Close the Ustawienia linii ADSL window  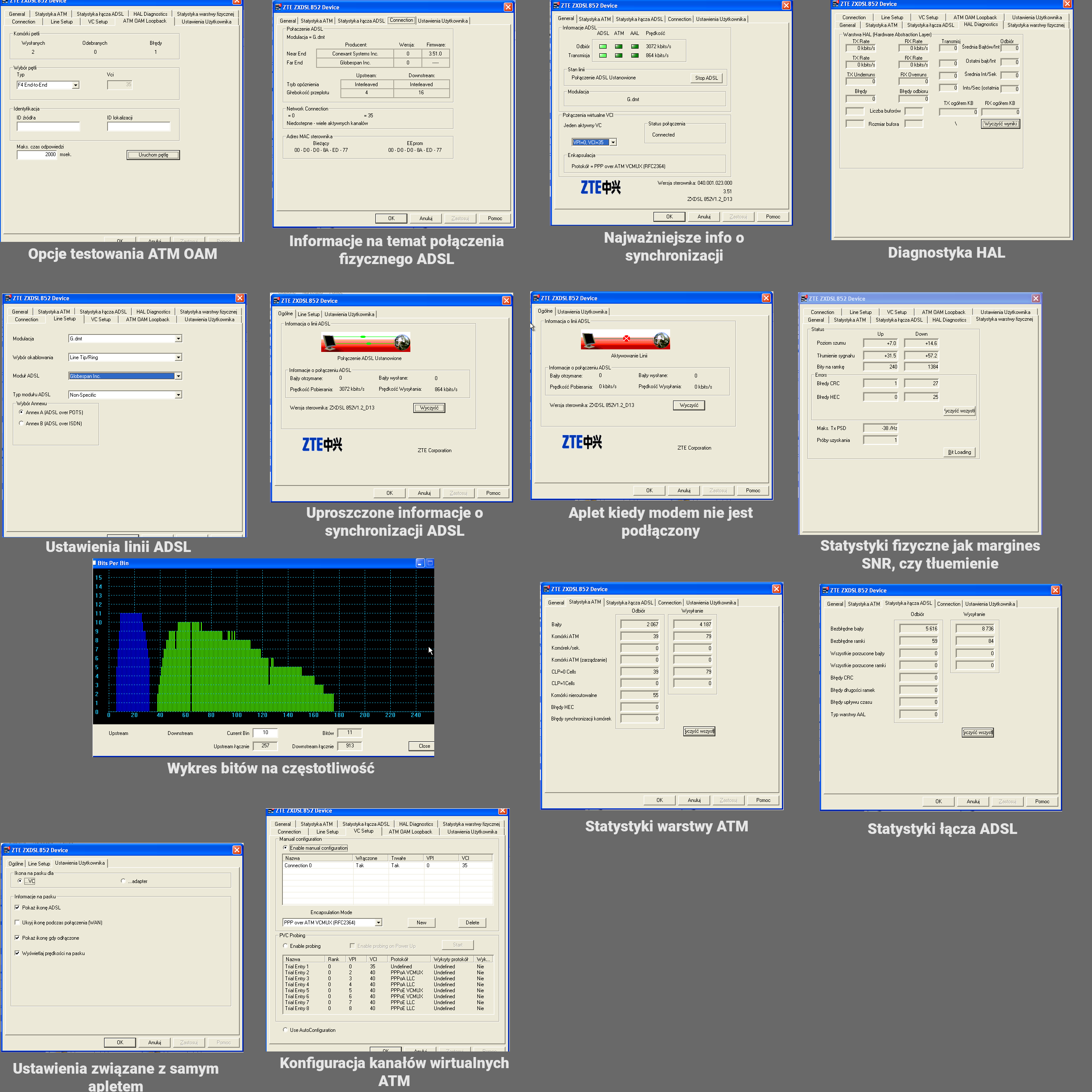click(x=240, y=298)
